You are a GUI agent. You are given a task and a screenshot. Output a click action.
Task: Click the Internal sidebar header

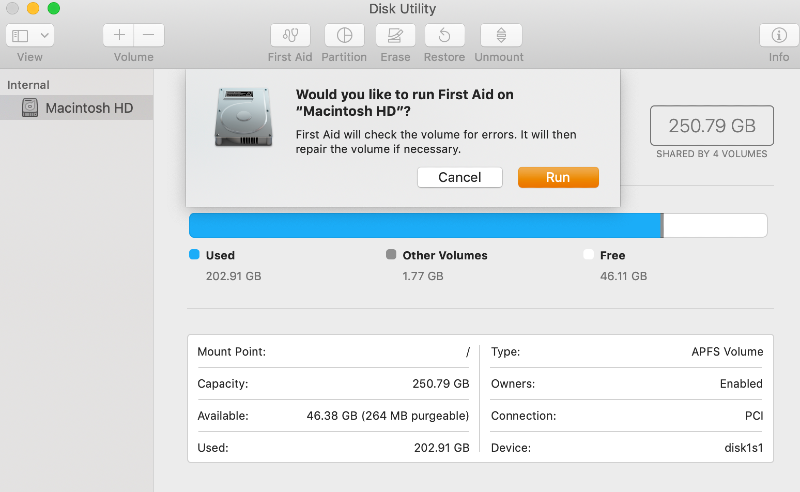point(28,85)
